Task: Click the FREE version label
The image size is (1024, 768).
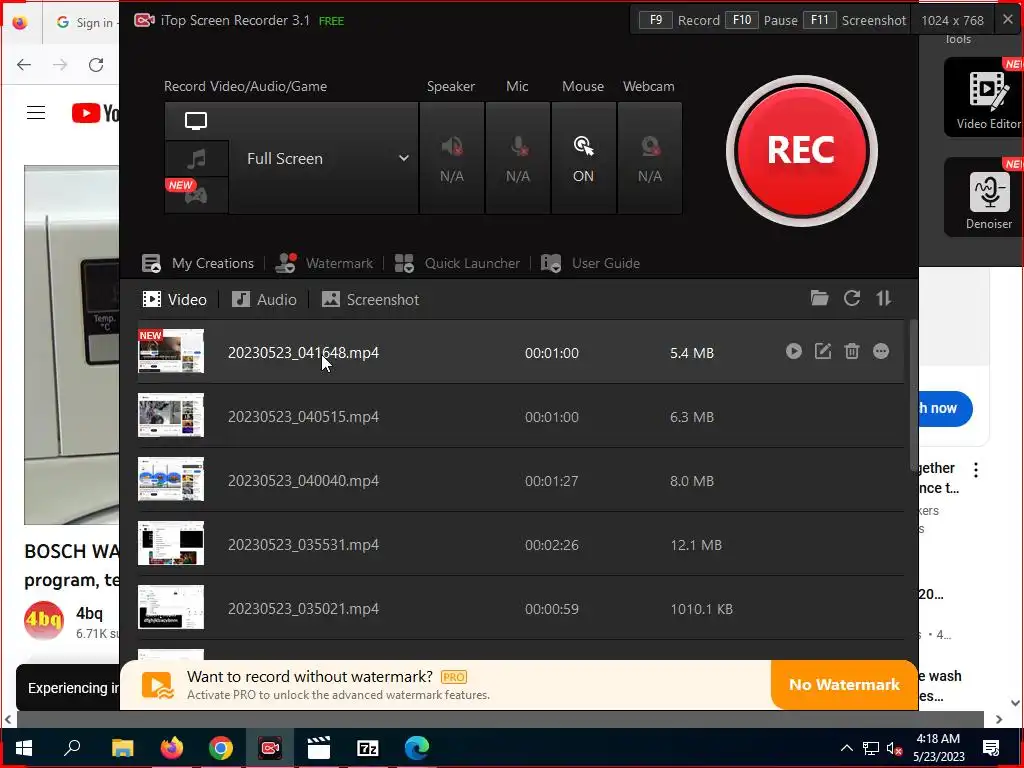Action: click(331, 21)
